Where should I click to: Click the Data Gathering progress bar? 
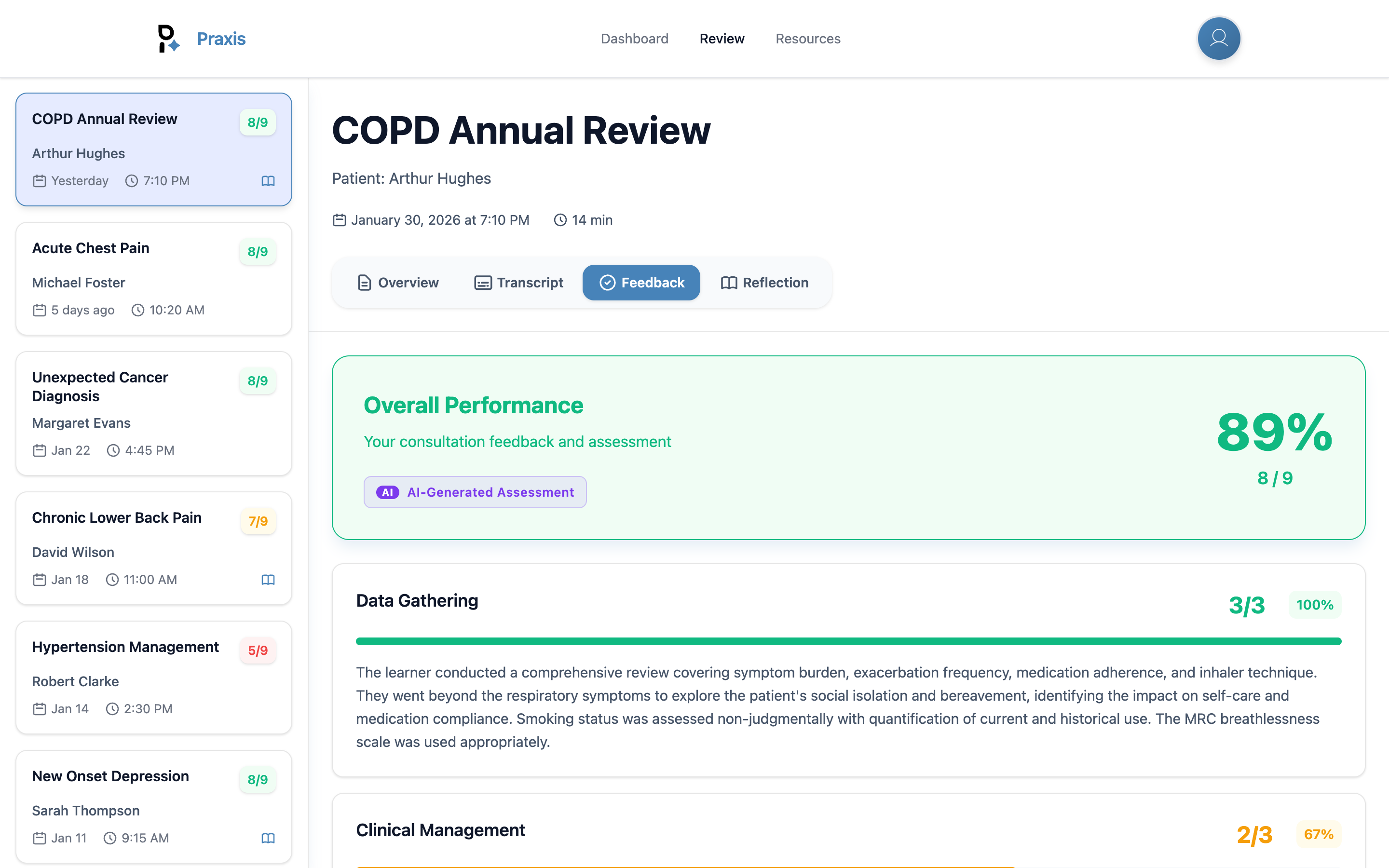pos(861,641)
